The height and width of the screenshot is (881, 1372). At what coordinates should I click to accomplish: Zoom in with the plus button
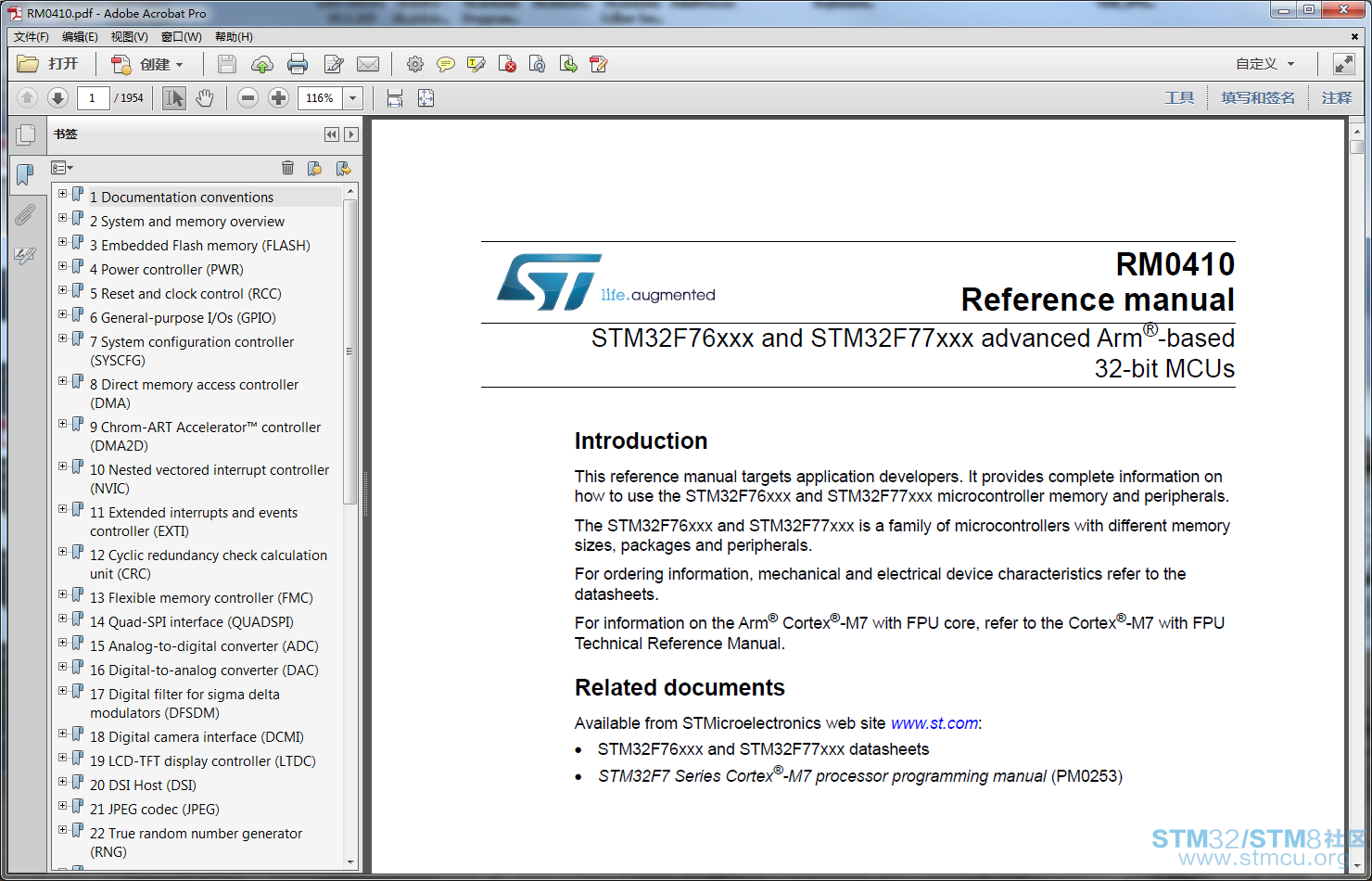coord(278,97)
